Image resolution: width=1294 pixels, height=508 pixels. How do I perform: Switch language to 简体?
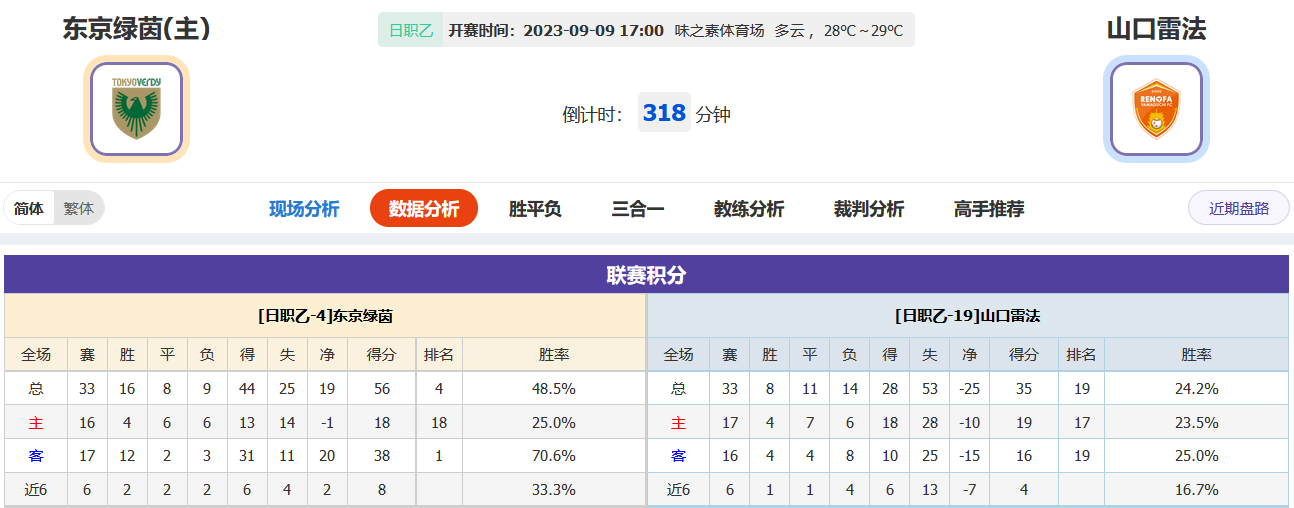coord(29,209)
